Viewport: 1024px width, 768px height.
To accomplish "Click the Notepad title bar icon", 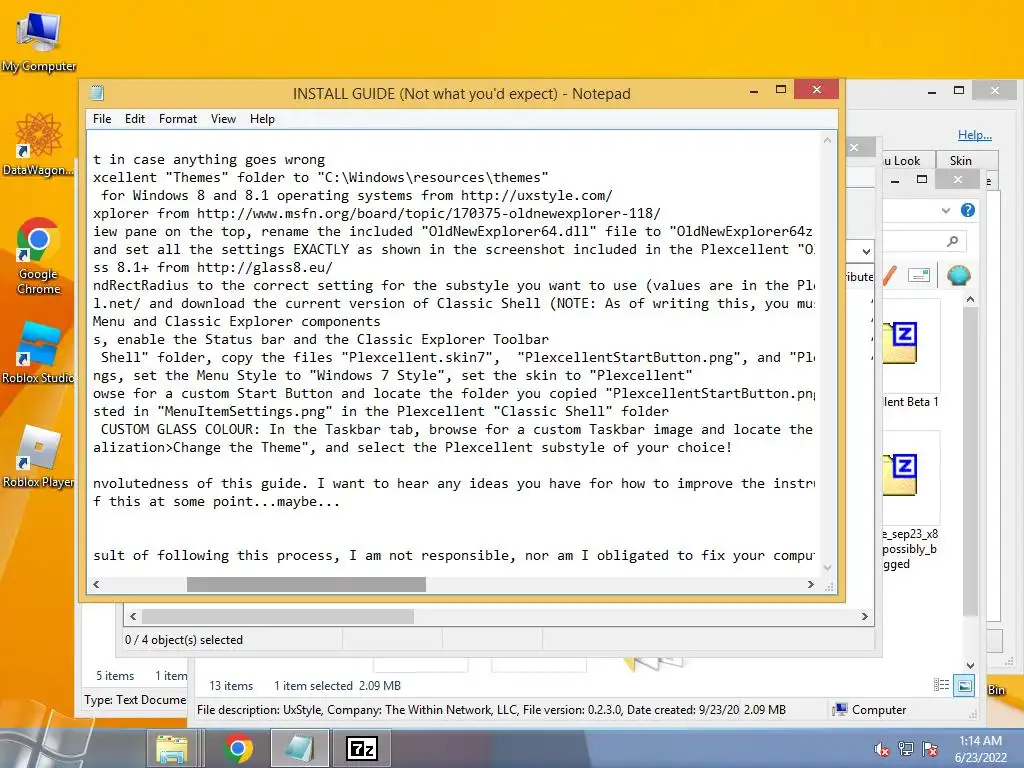I will (x=97, y=93).
